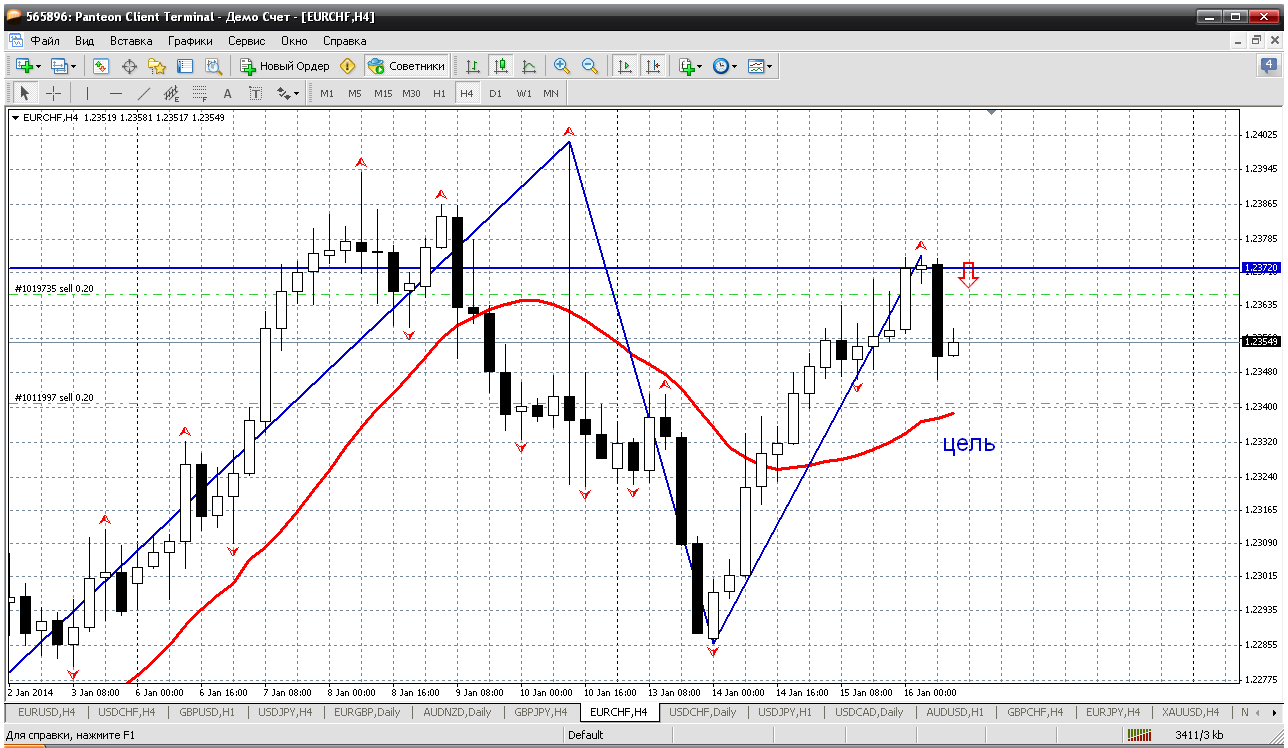Toggle chart shift from right edge
1288x748 pixels.
[x=653, y=66]
